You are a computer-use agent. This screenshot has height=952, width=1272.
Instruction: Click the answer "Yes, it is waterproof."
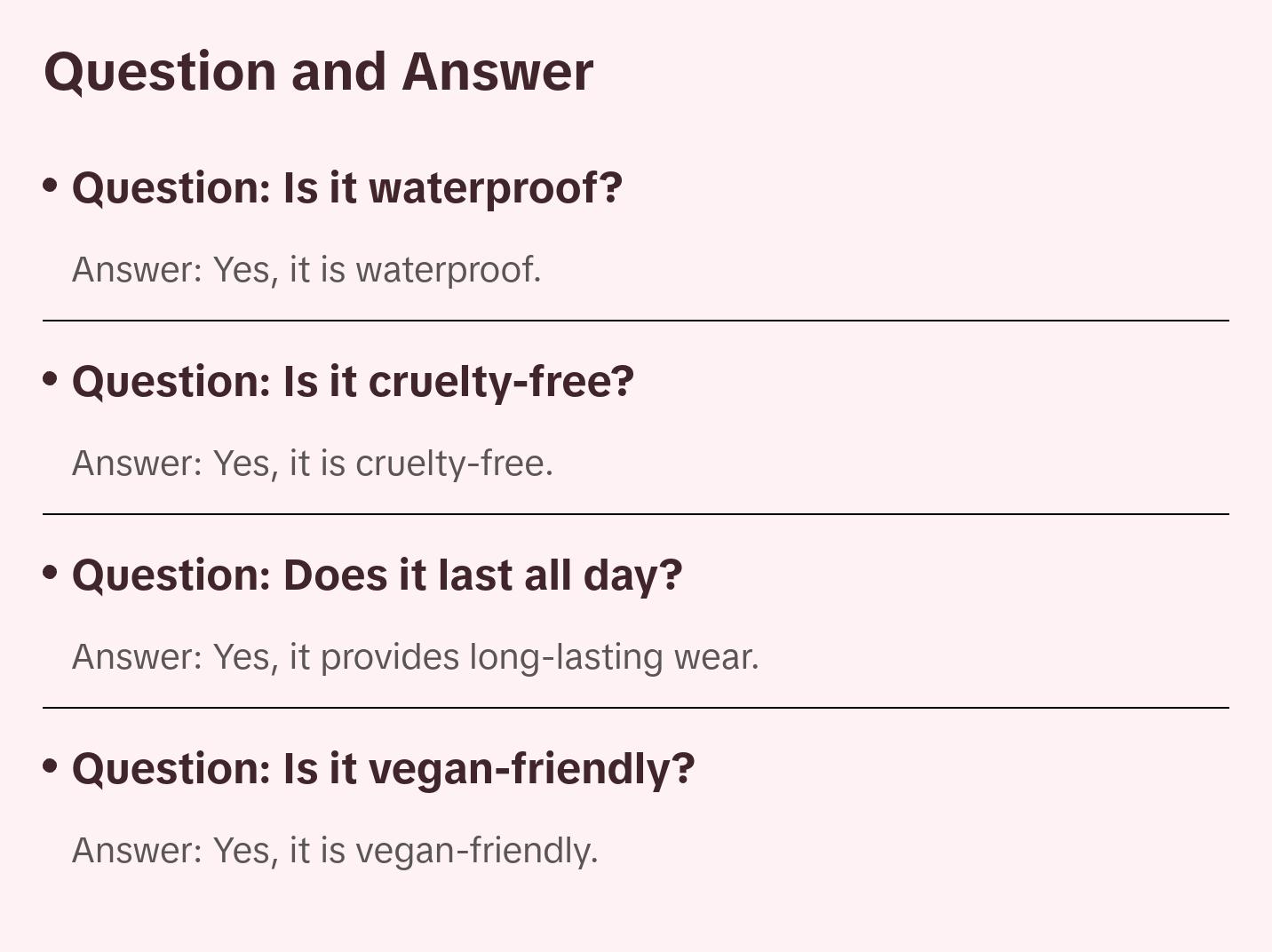pos(306,270)
